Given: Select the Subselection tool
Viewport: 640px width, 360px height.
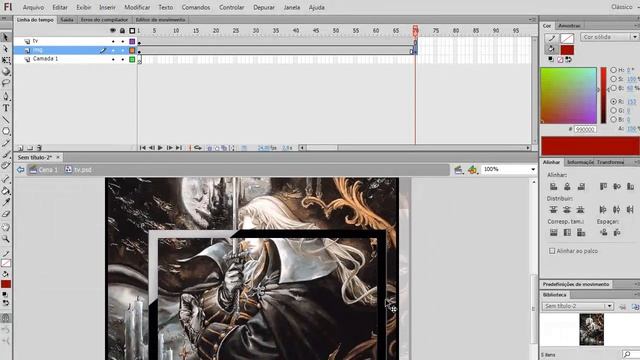Looking at the screenshot, I should 6,49.
